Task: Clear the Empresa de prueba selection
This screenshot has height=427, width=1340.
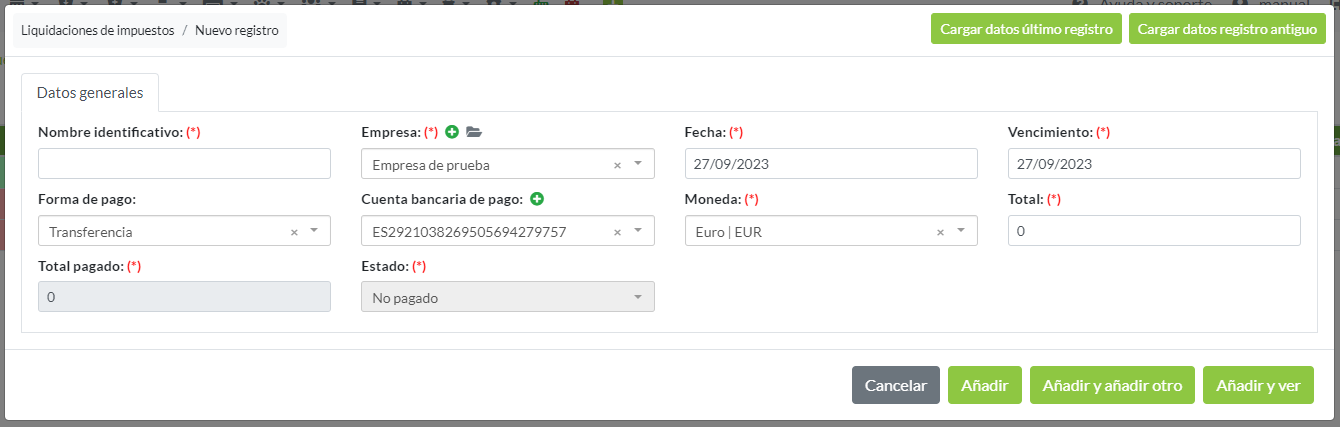Action: (x=617, y=164)
